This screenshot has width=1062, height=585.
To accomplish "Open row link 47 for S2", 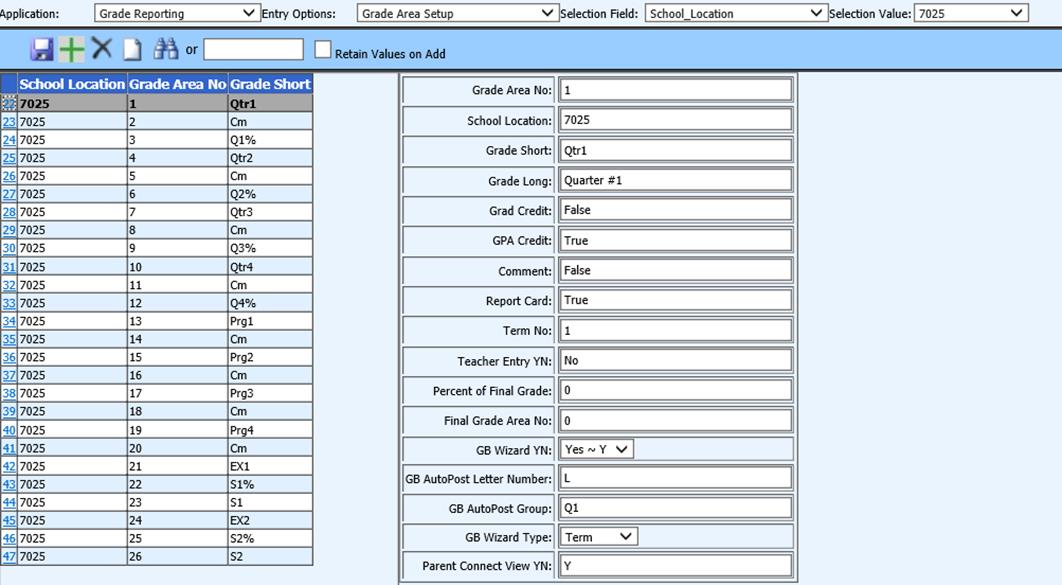I will pyautogui.click(x=9, y=557).
